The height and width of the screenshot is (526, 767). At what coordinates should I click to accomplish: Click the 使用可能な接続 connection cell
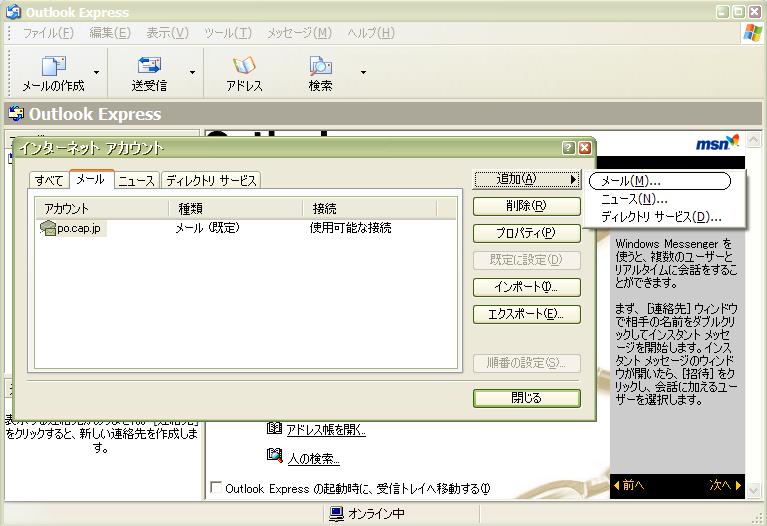(351, 228)
